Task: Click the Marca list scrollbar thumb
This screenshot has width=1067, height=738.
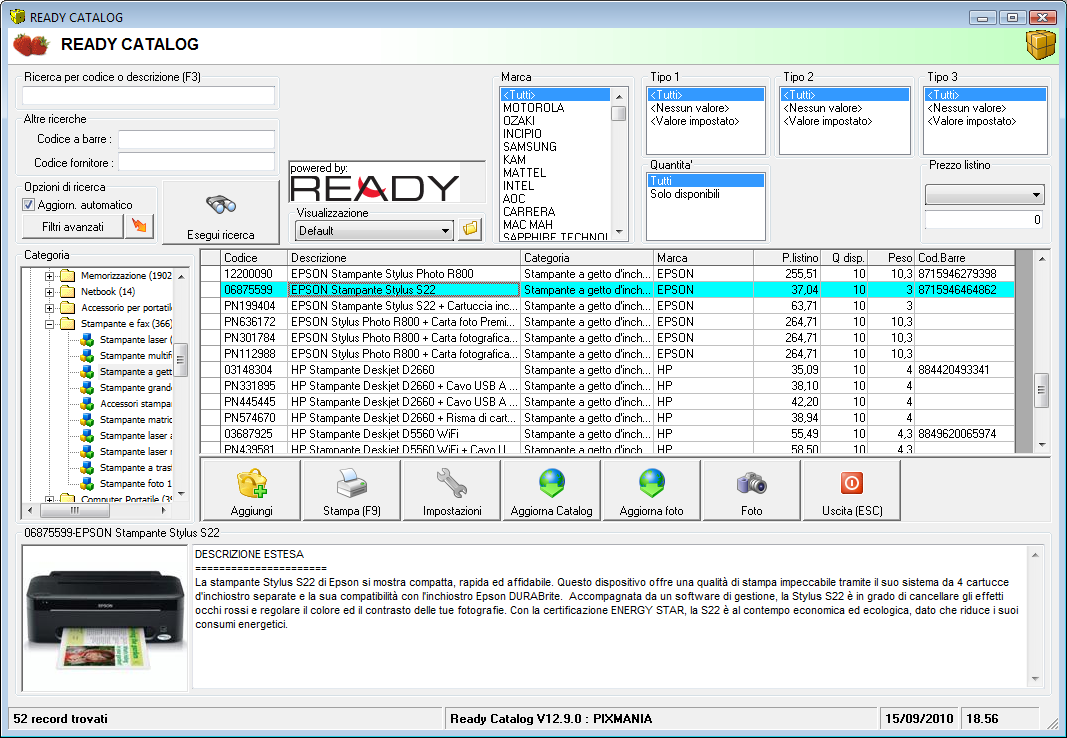Action: coord(619,113)
